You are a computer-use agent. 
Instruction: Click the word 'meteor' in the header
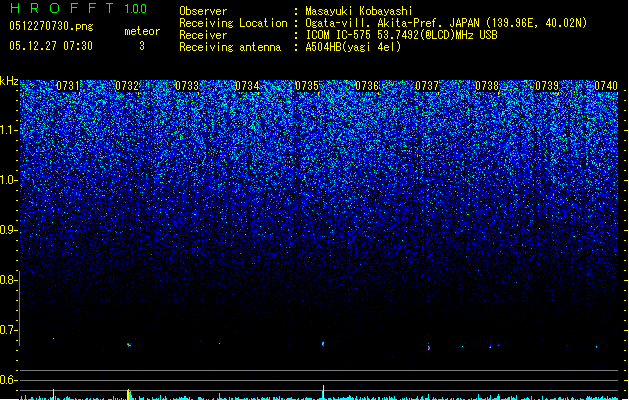pyautogui.click(x=142, y=31)
